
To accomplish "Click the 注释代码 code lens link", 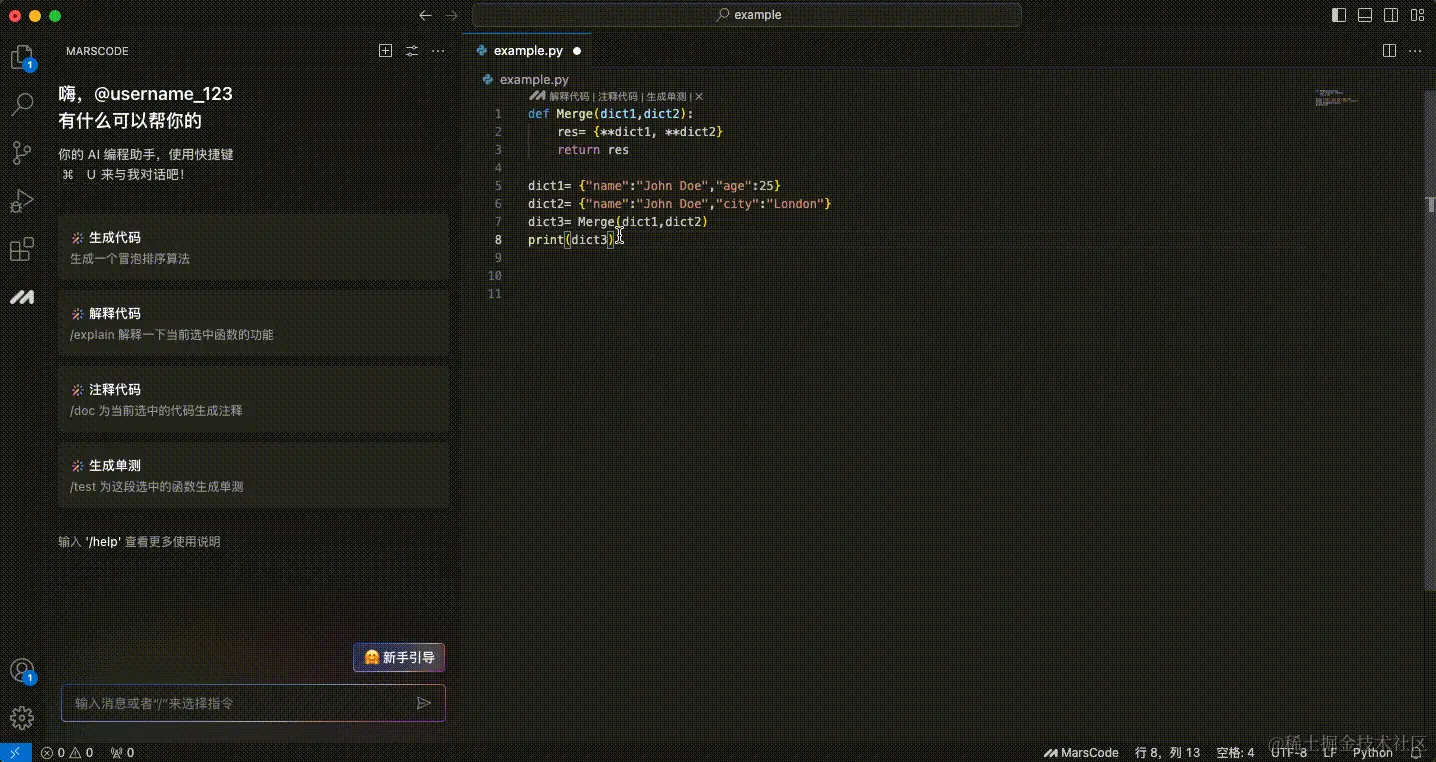I will coord(618,97).
